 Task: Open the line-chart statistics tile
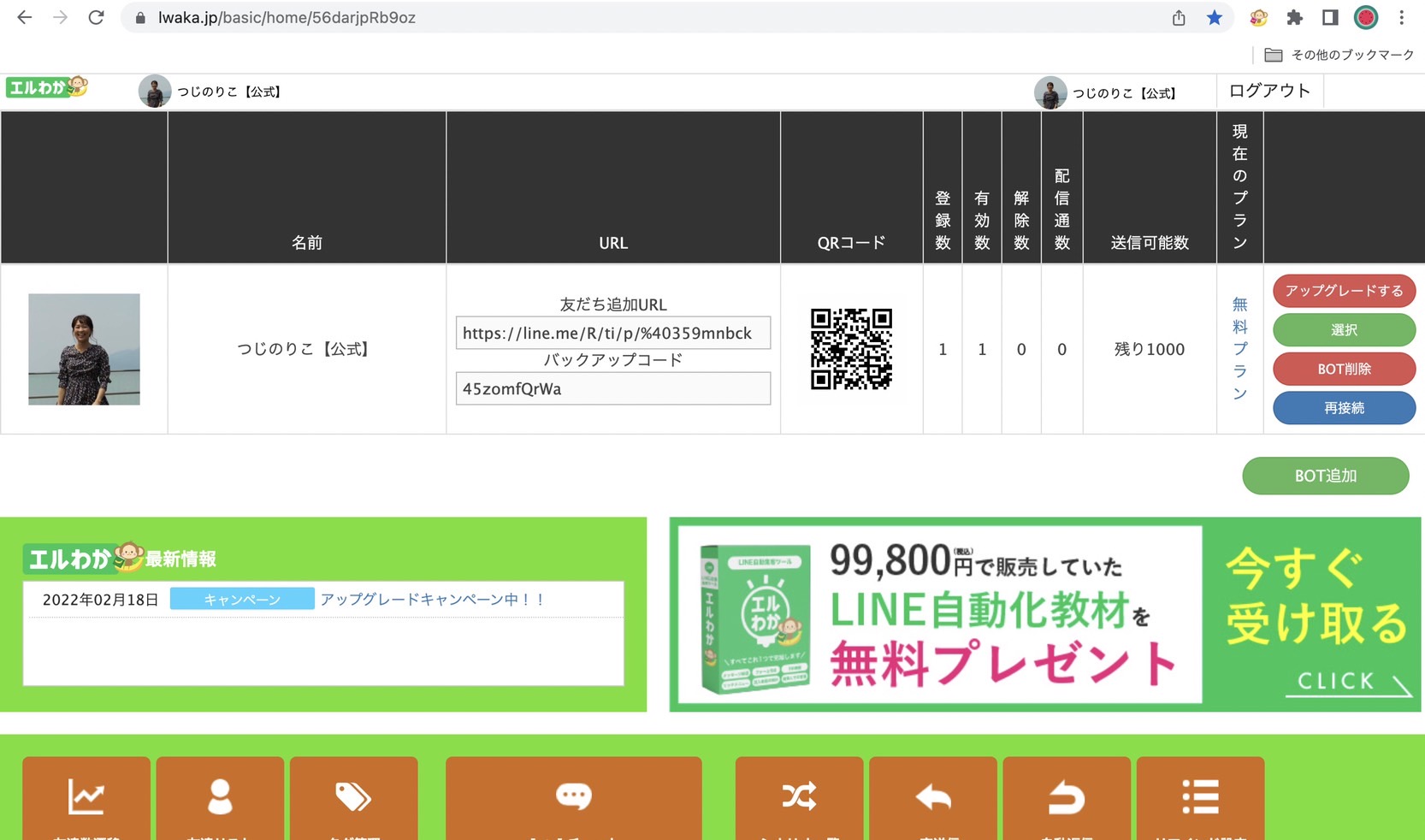[86, 798]
